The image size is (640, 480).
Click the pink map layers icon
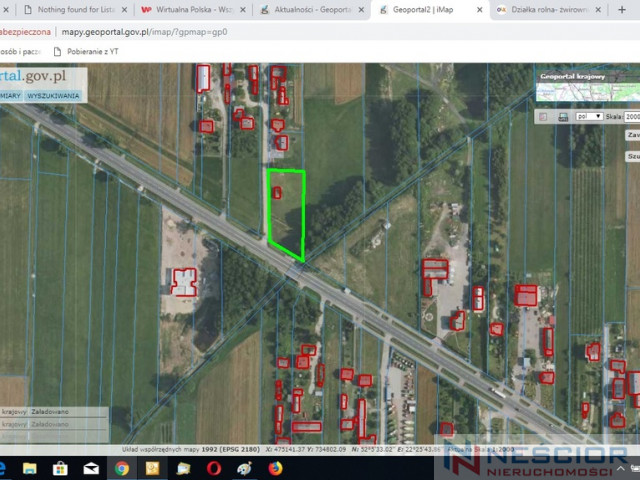click(543, 117)
